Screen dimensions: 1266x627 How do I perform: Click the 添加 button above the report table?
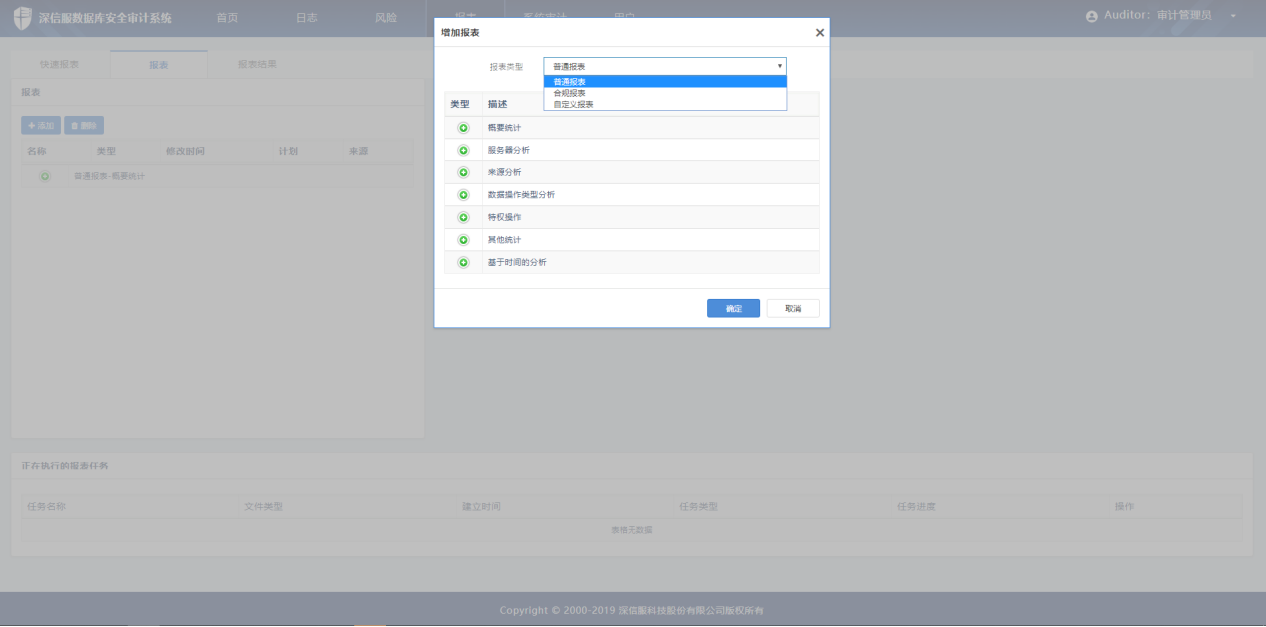[41, 126]
